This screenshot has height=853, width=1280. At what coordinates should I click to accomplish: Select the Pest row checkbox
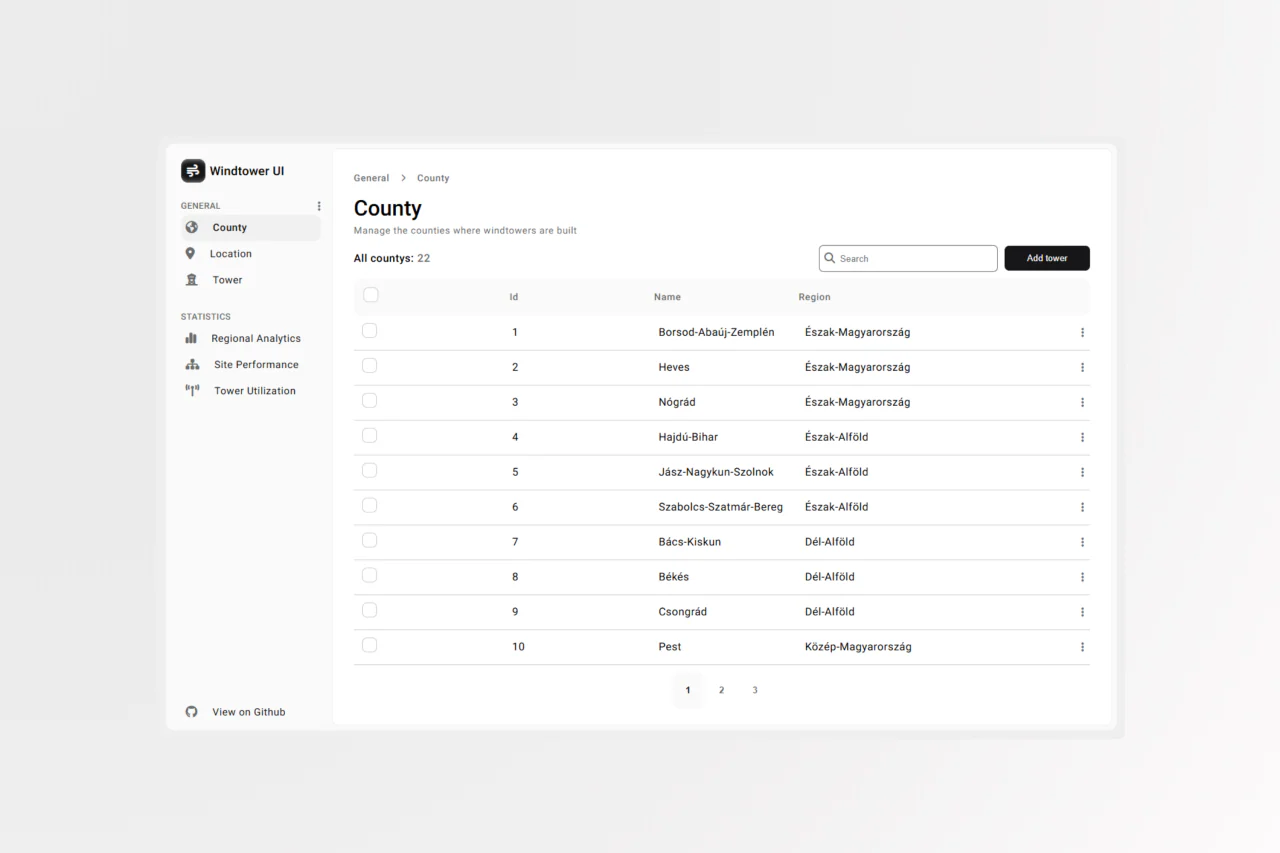(x=370, y=646)
